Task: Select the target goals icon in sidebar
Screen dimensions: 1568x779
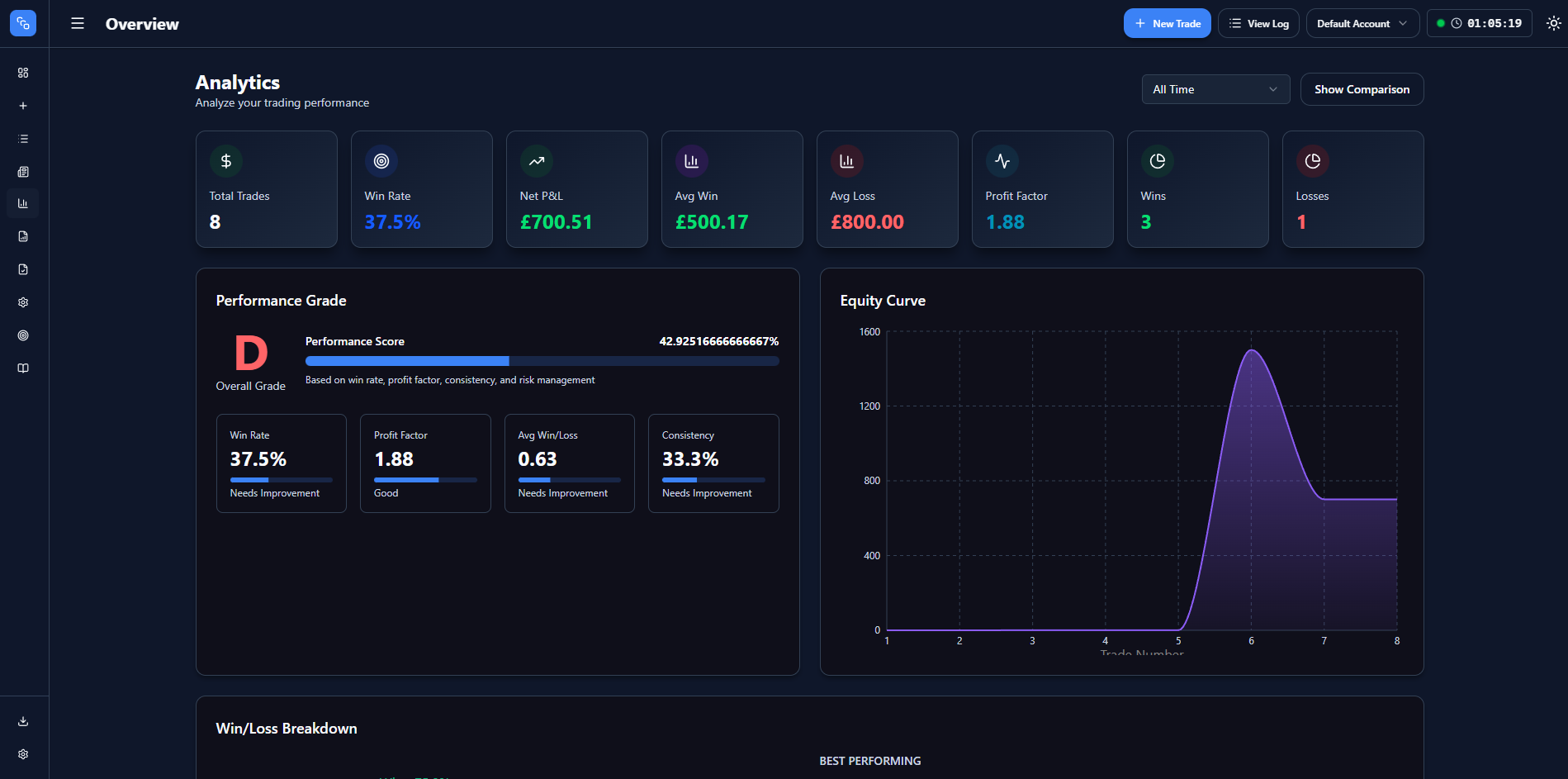Action: tap(23, 335)
